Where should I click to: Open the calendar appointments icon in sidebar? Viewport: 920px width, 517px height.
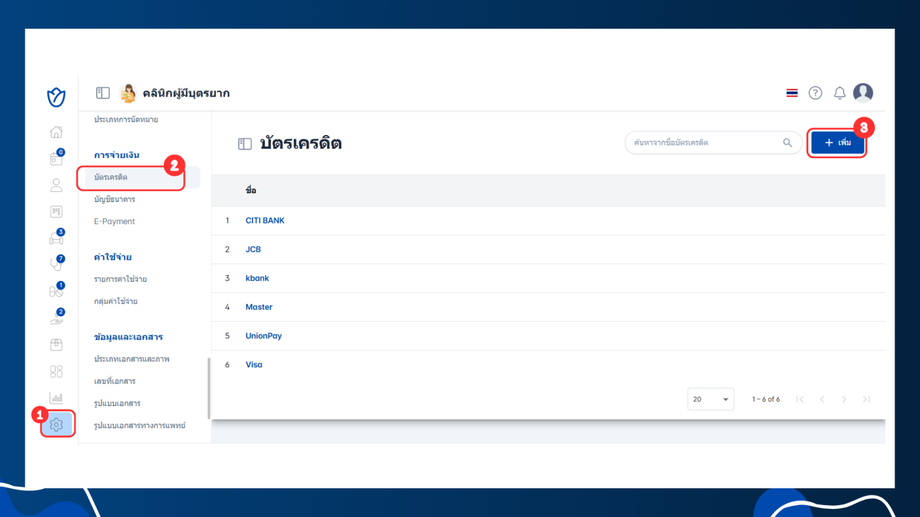[56, 158]
